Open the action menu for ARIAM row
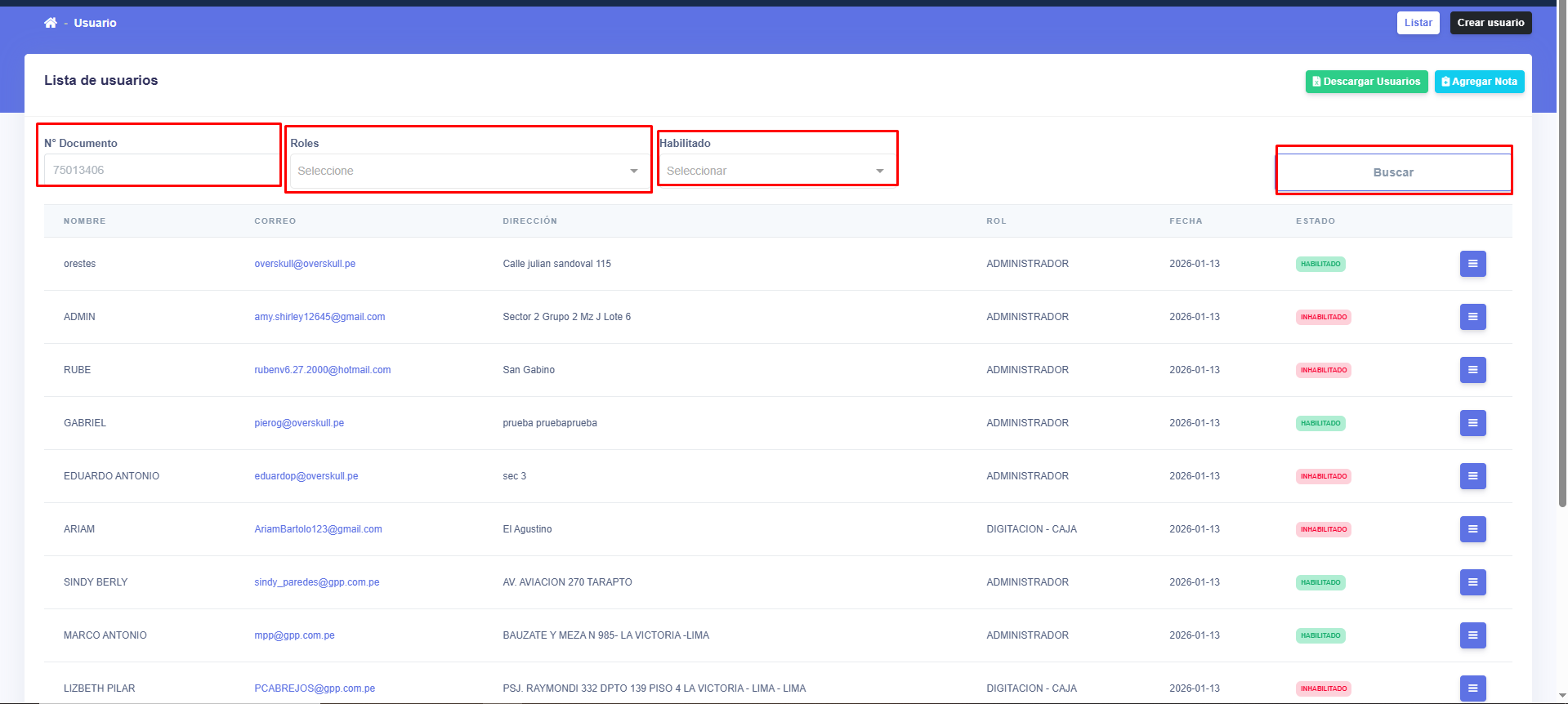 1472,529
